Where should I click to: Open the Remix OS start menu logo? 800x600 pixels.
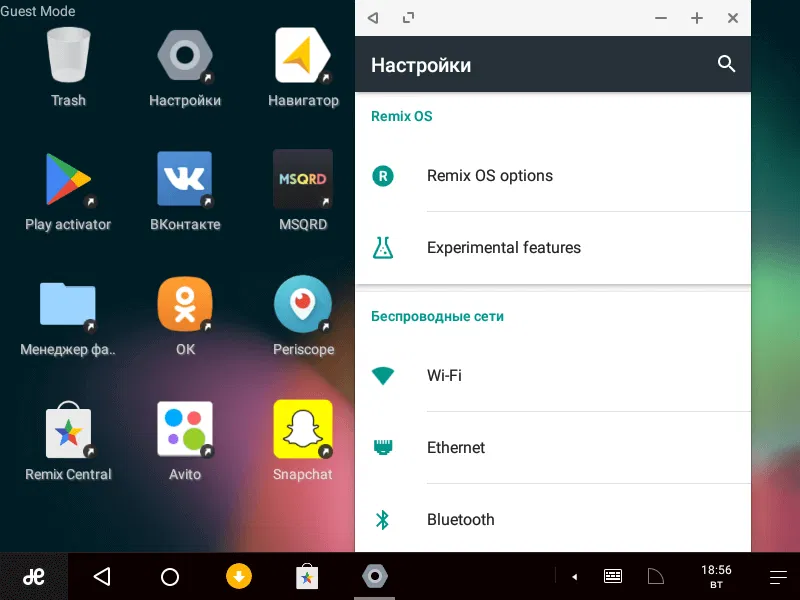[34, 577]
